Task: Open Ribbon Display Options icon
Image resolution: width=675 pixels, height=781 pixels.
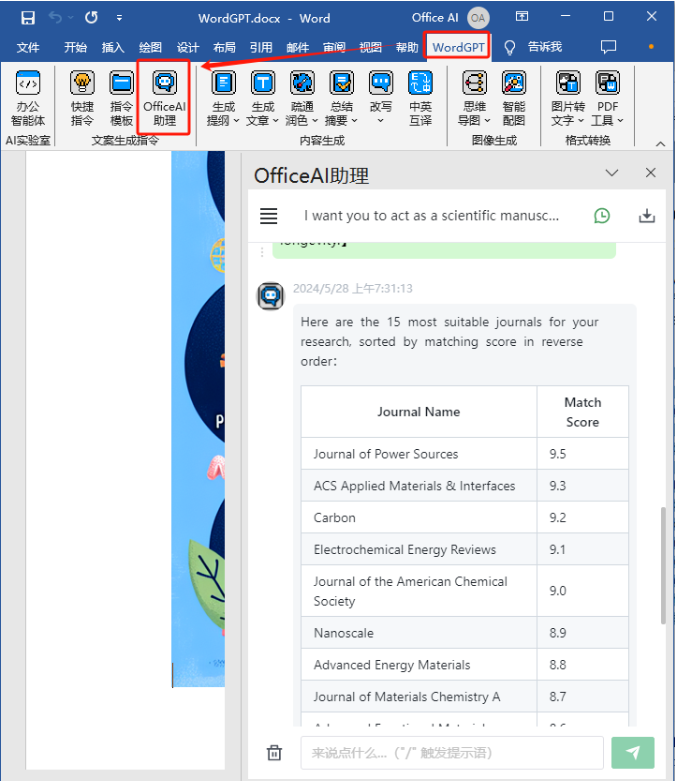Action: (x=522, y=16)
